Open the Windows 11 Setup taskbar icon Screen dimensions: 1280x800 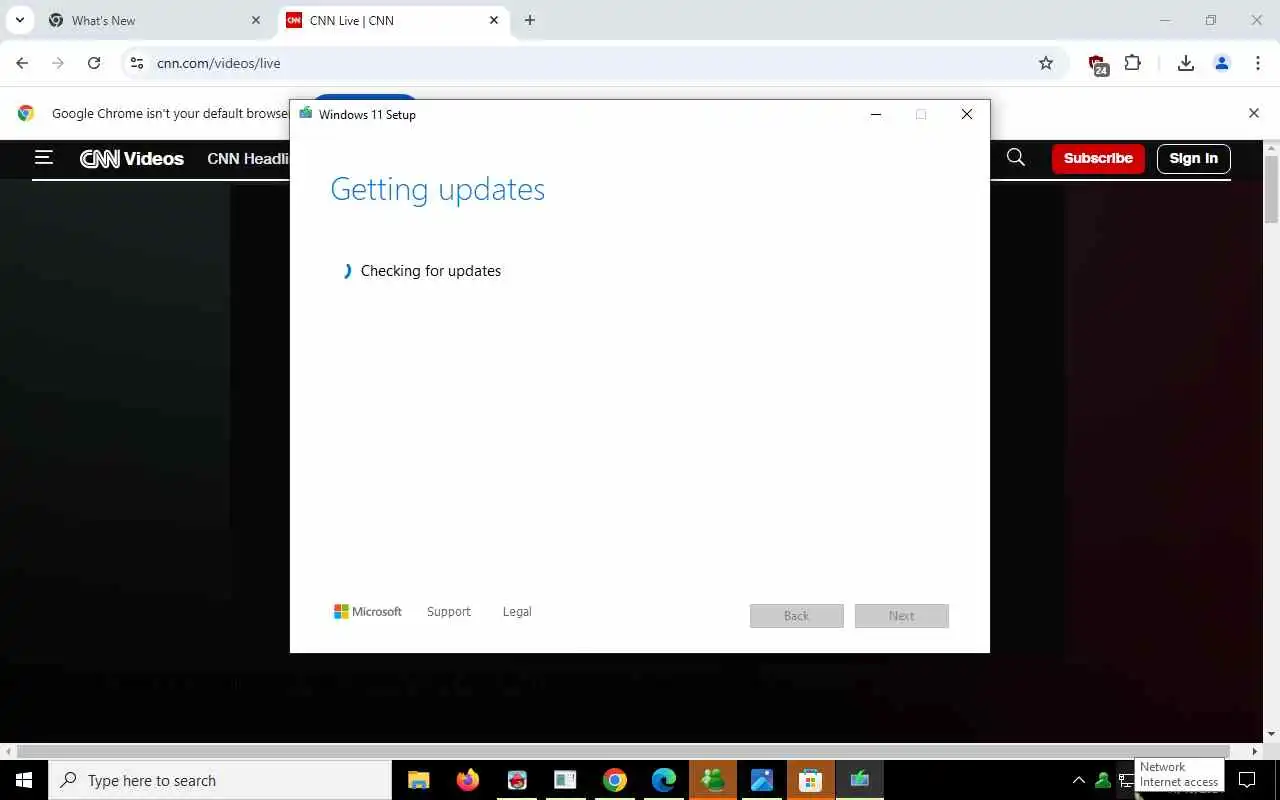tap(859, 780)
